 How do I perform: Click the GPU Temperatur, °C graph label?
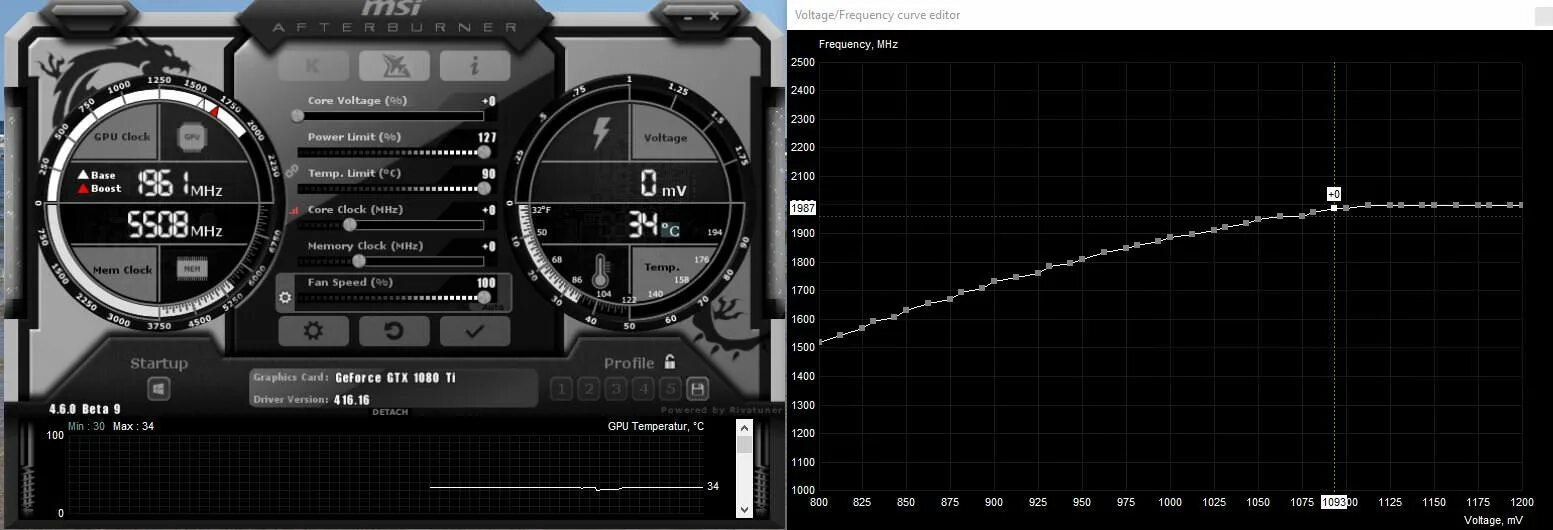coord(656,426)
